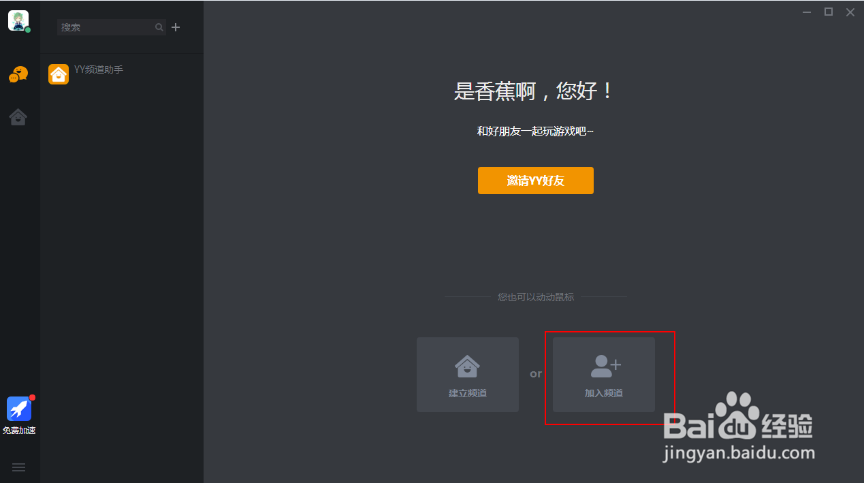Screen dimensions: 864x483
Task: Click the 加入频道 join channel card
Action: click(604, 375)
